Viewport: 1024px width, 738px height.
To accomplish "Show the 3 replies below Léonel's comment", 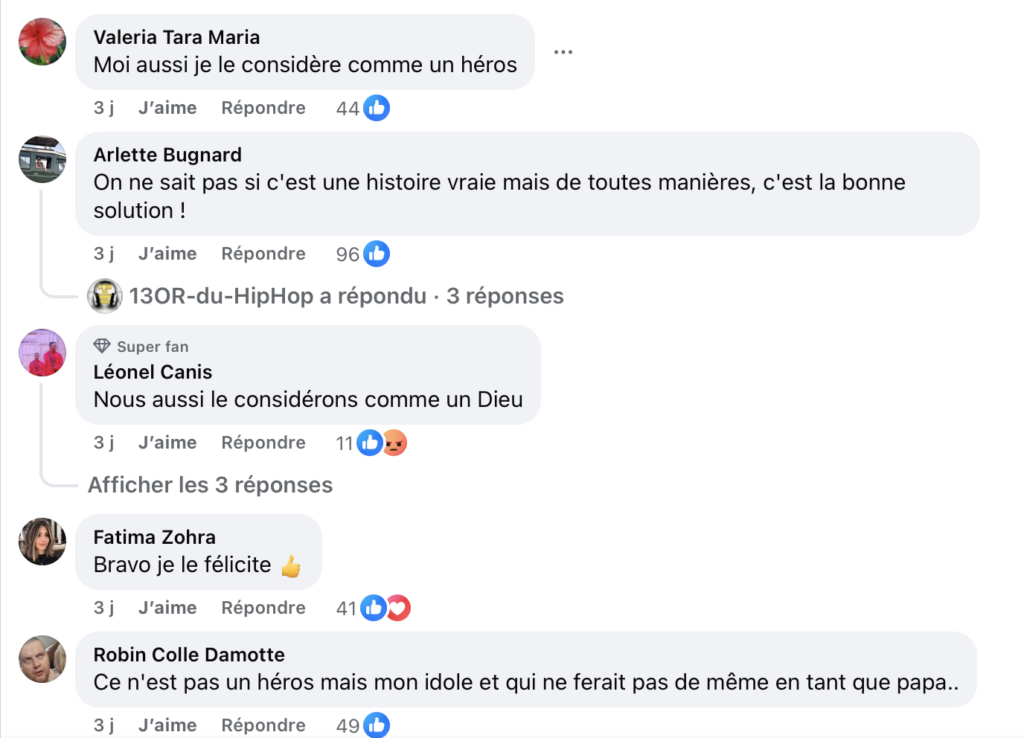I will pos(209,484).
